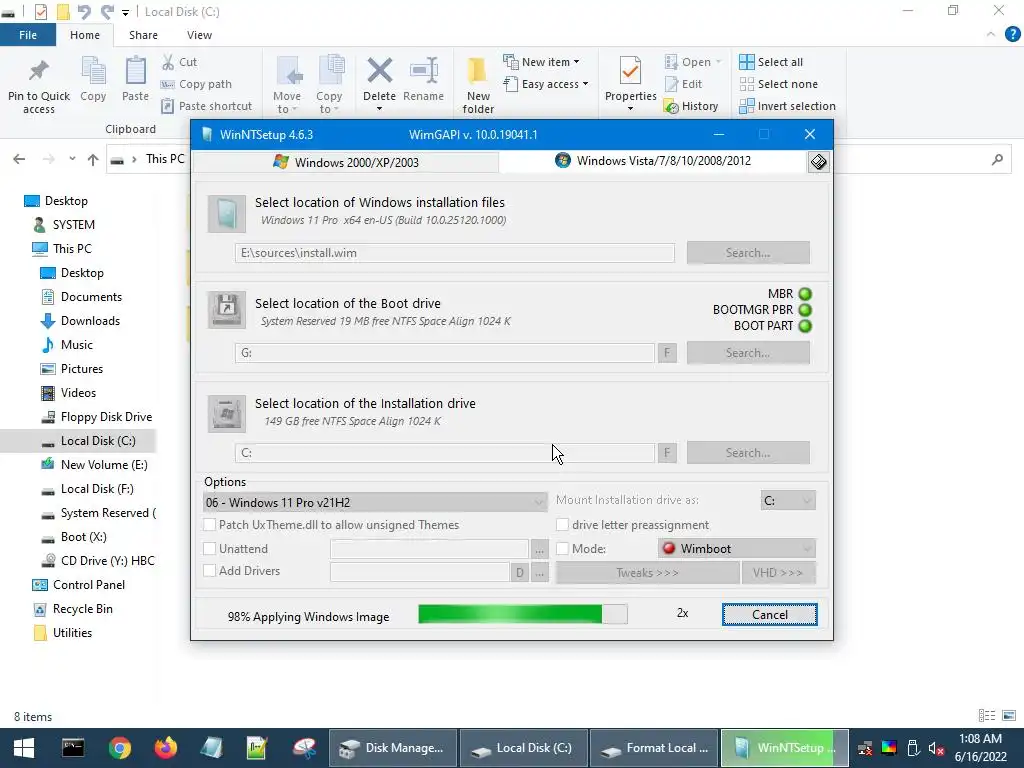The width and height of the screenshot is (1024, 768).
Task: Click the Paste ribbon icon
Action: [x=135, y=71]
